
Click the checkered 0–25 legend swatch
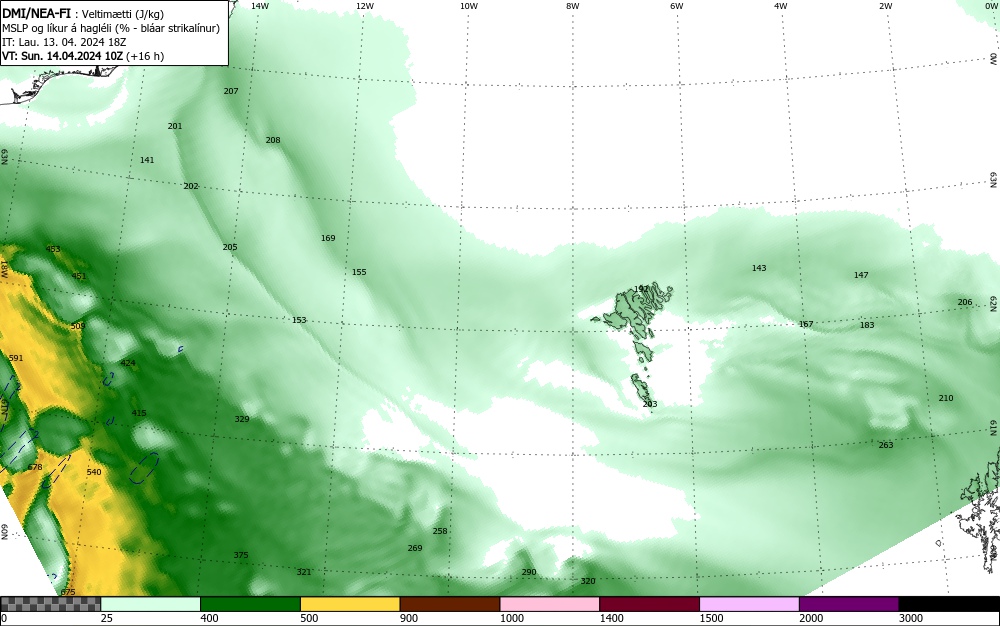(x=50, y=604)
